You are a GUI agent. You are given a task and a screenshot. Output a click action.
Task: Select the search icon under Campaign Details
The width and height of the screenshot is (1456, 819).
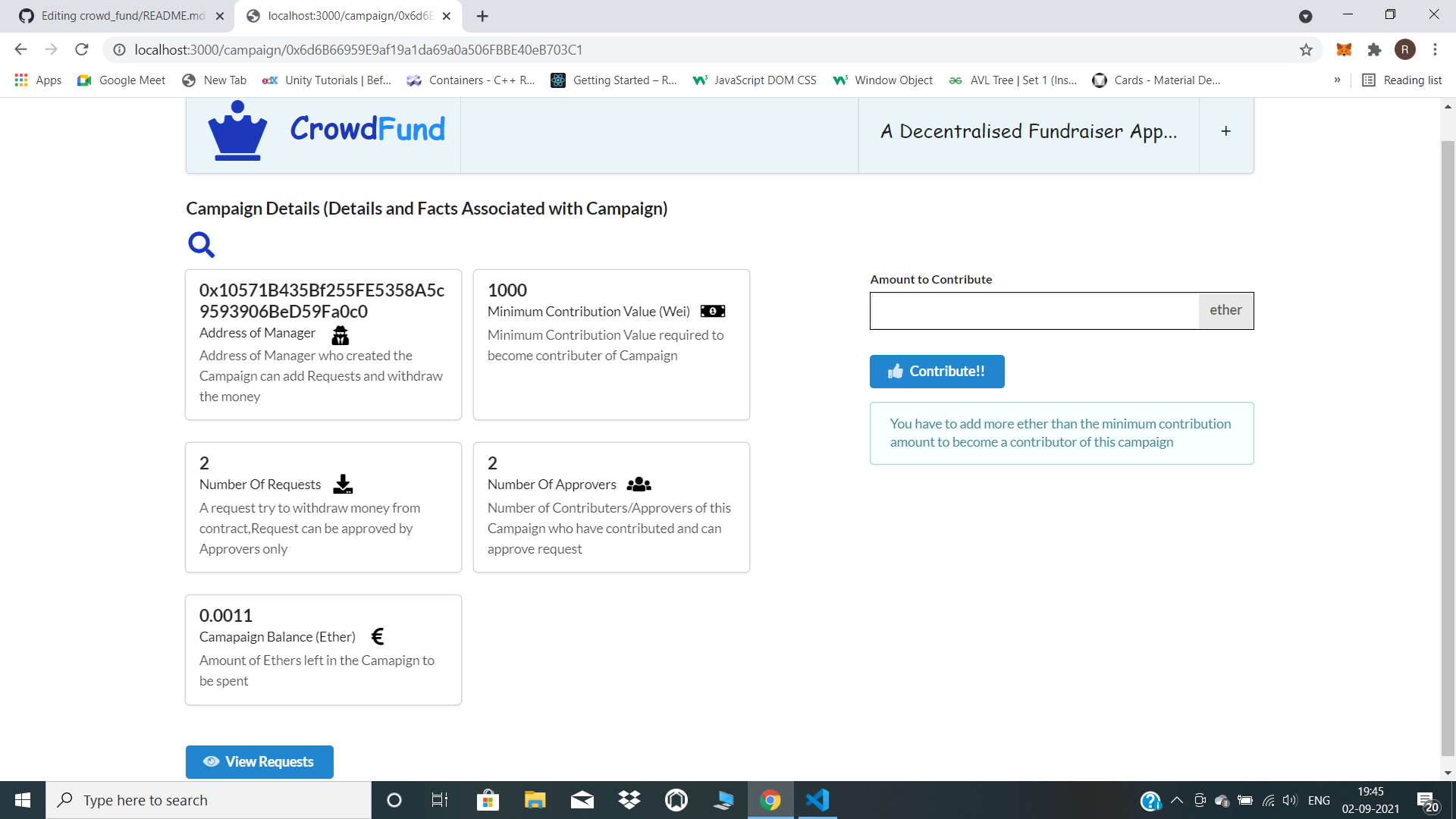pos(201,244)
